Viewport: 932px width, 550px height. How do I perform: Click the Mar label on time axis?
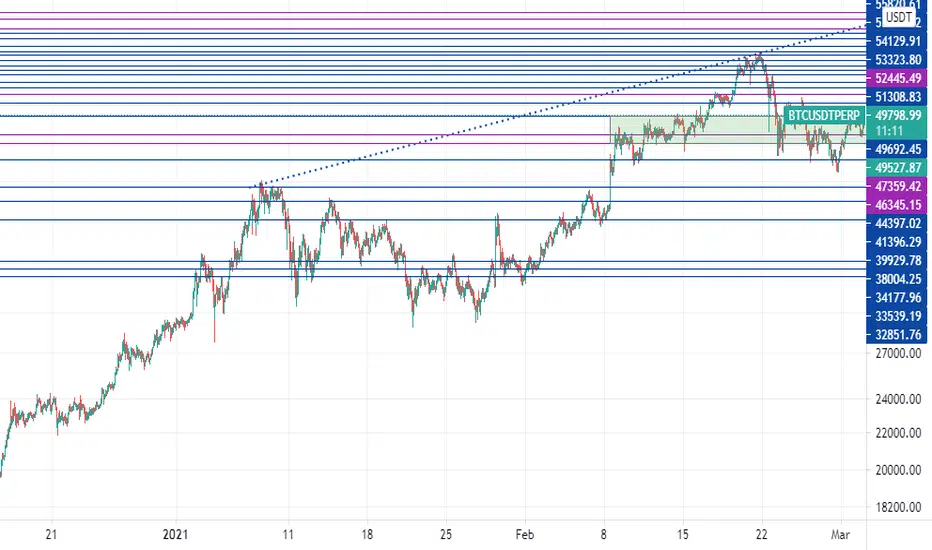[x=840, y=535]
